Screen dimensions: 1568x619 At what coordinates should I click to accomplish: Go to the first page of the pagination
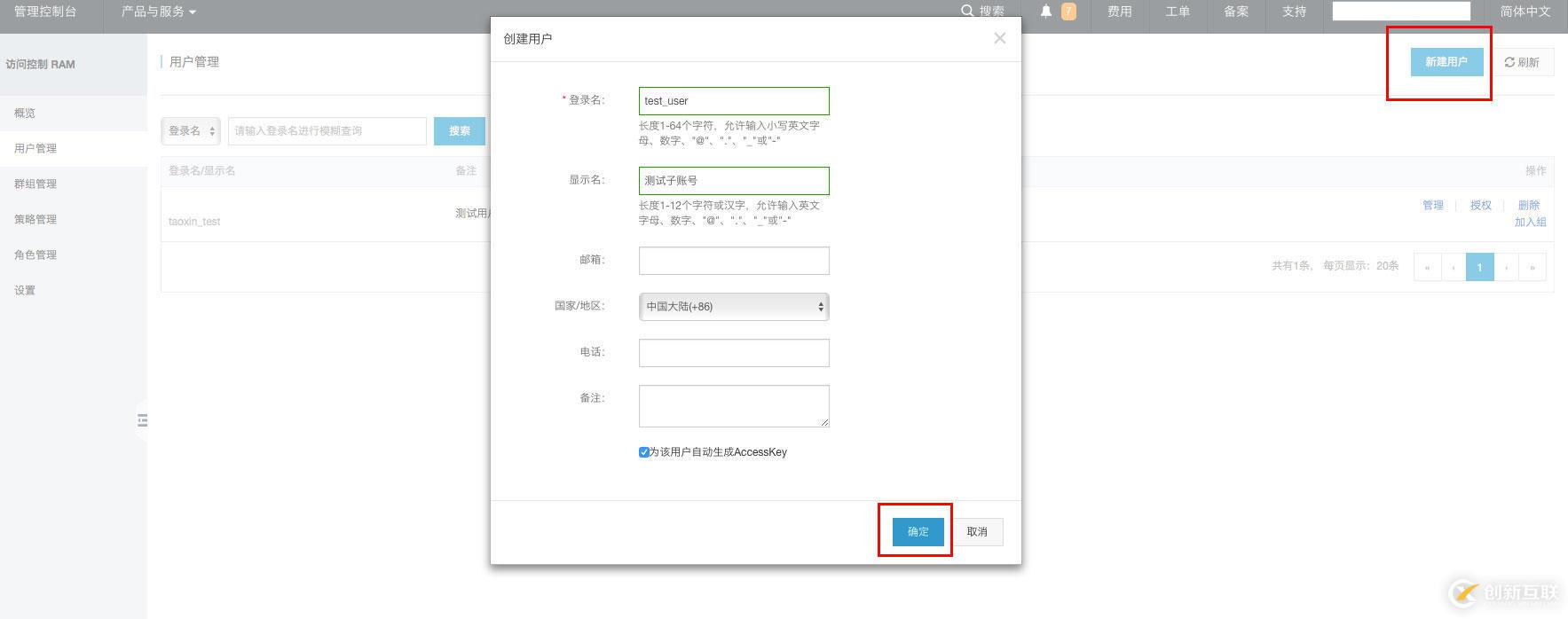click(x=1427, y=267)
